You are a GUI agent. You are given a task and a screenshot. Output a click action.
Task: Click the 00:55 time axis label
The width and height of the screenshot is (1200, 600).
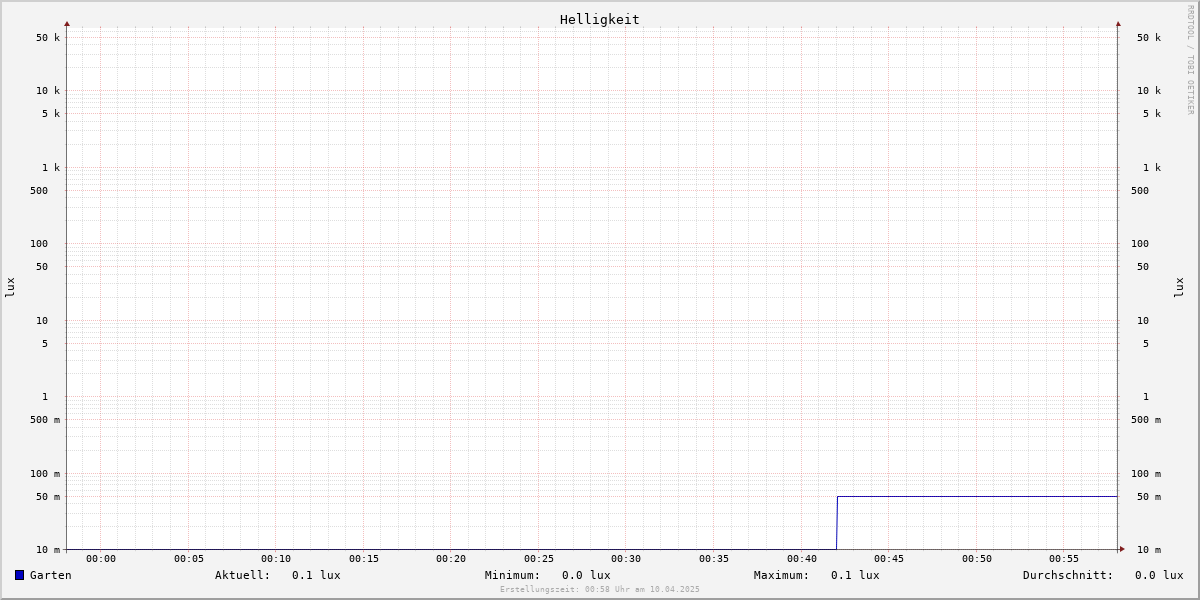click(x=1064, y=559)
